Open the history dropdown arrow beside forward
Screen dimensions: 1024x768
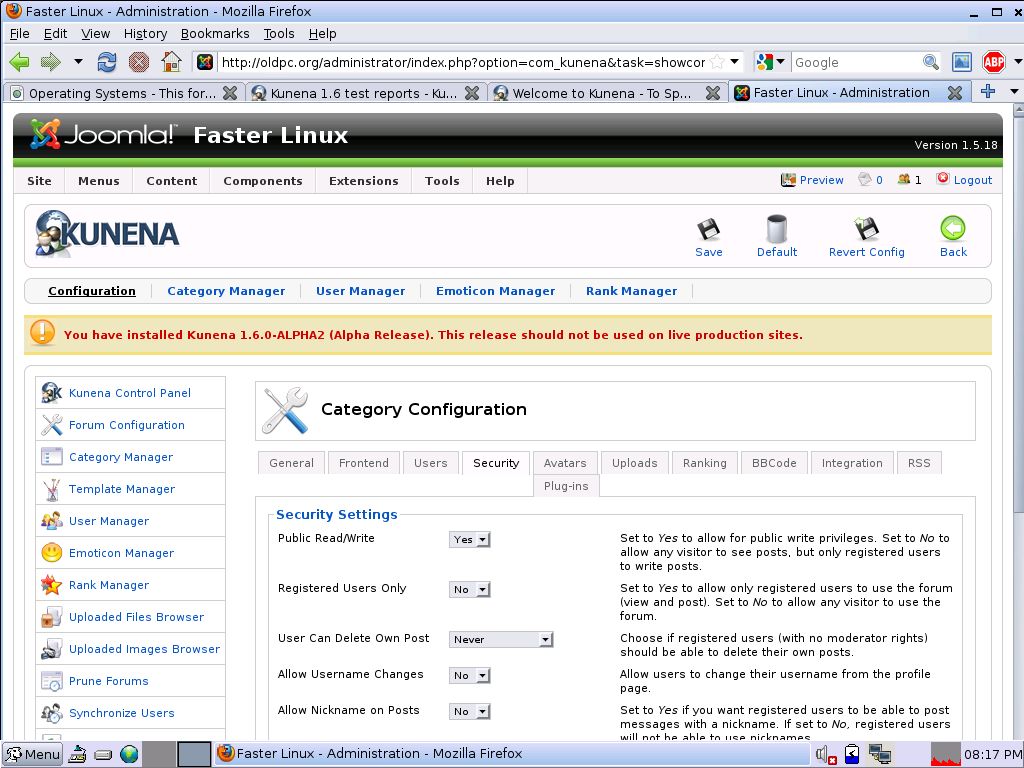pyautogui.click(x=78, y=62)
